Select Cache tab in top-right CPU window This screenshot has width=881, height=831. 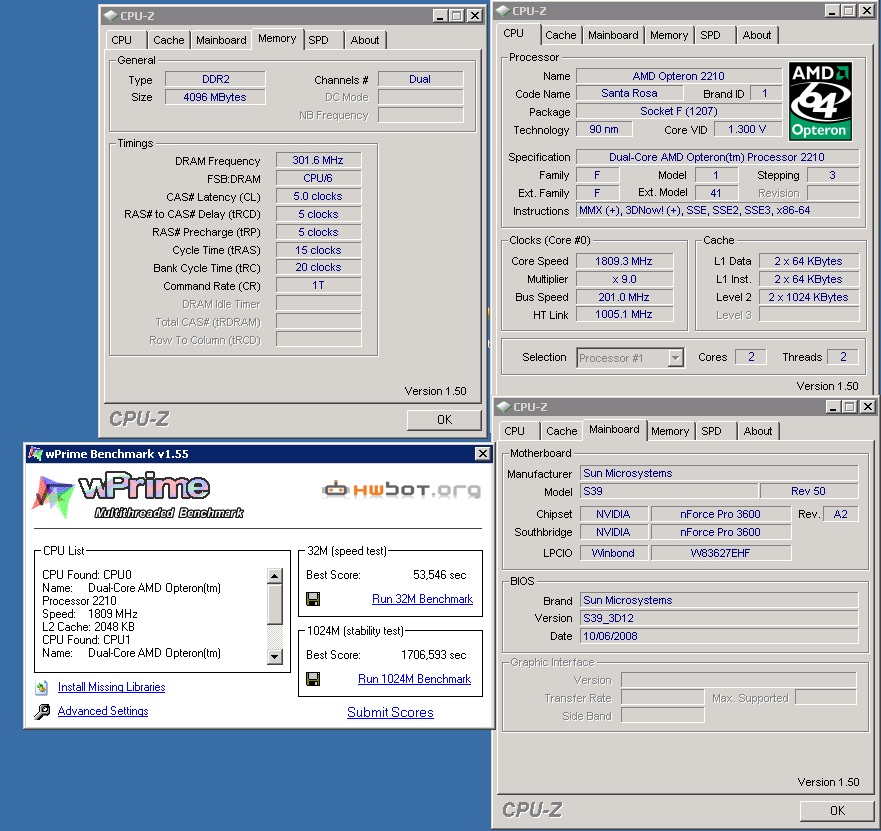click(x=561, y=35)
